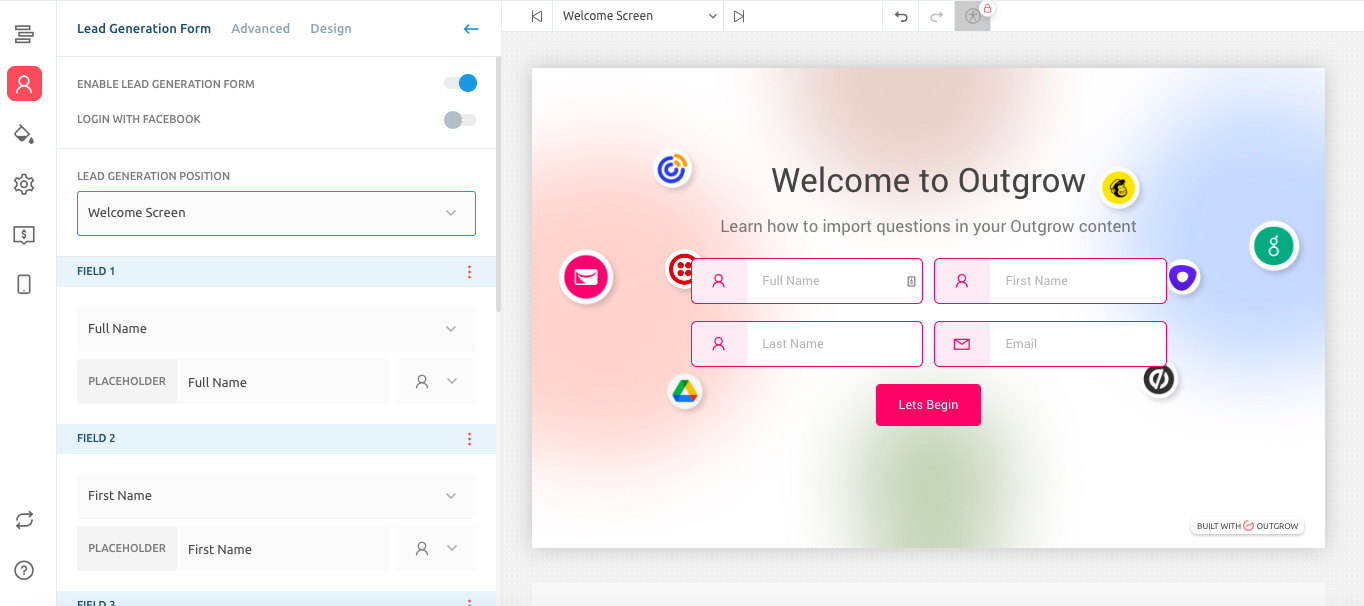This screenshot has height=606, width=1364.
Task: Select the lead generation user icon in sidebar
Action: pos(24,84)
